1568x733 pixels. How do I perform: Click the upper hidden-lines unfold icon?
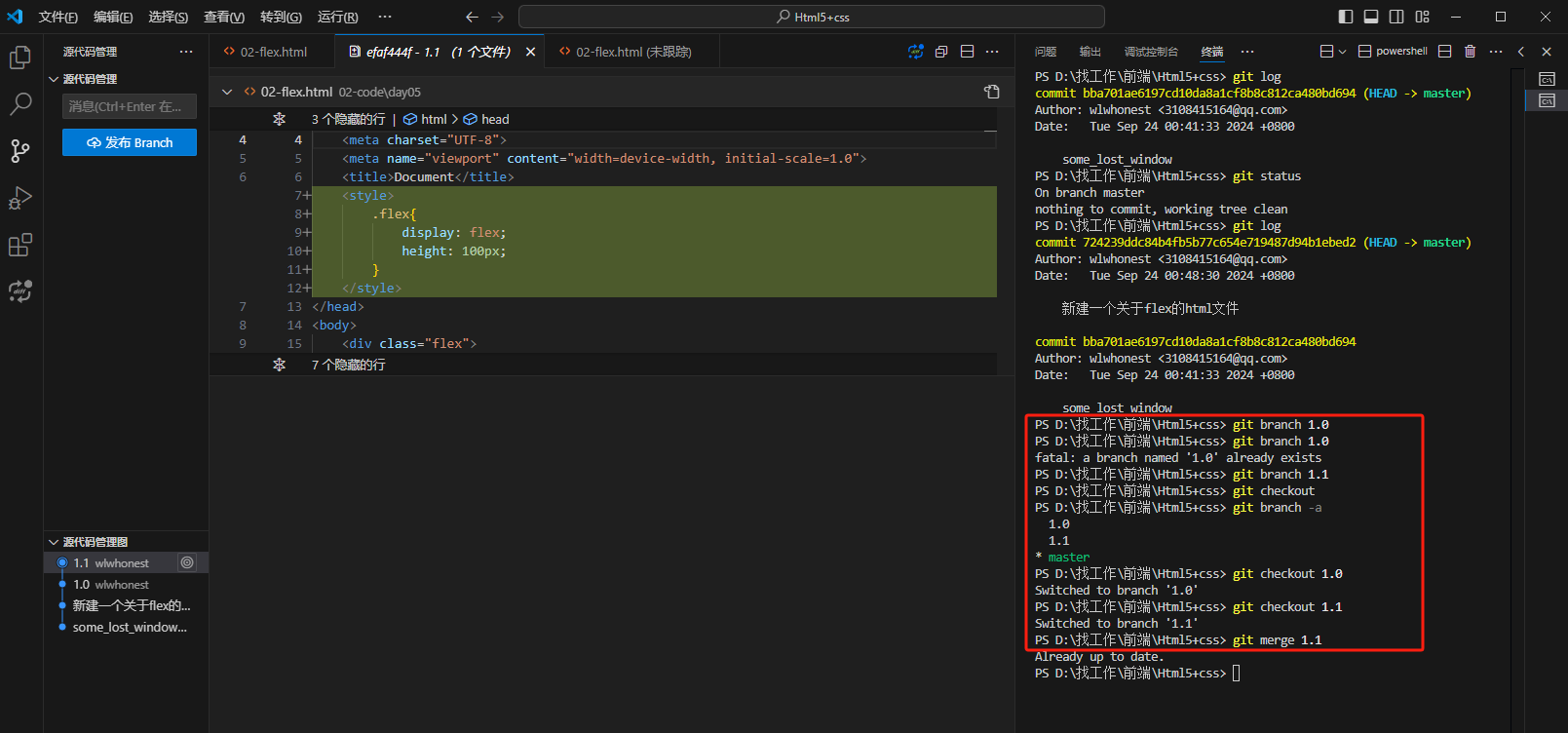(x=279, y=119)
